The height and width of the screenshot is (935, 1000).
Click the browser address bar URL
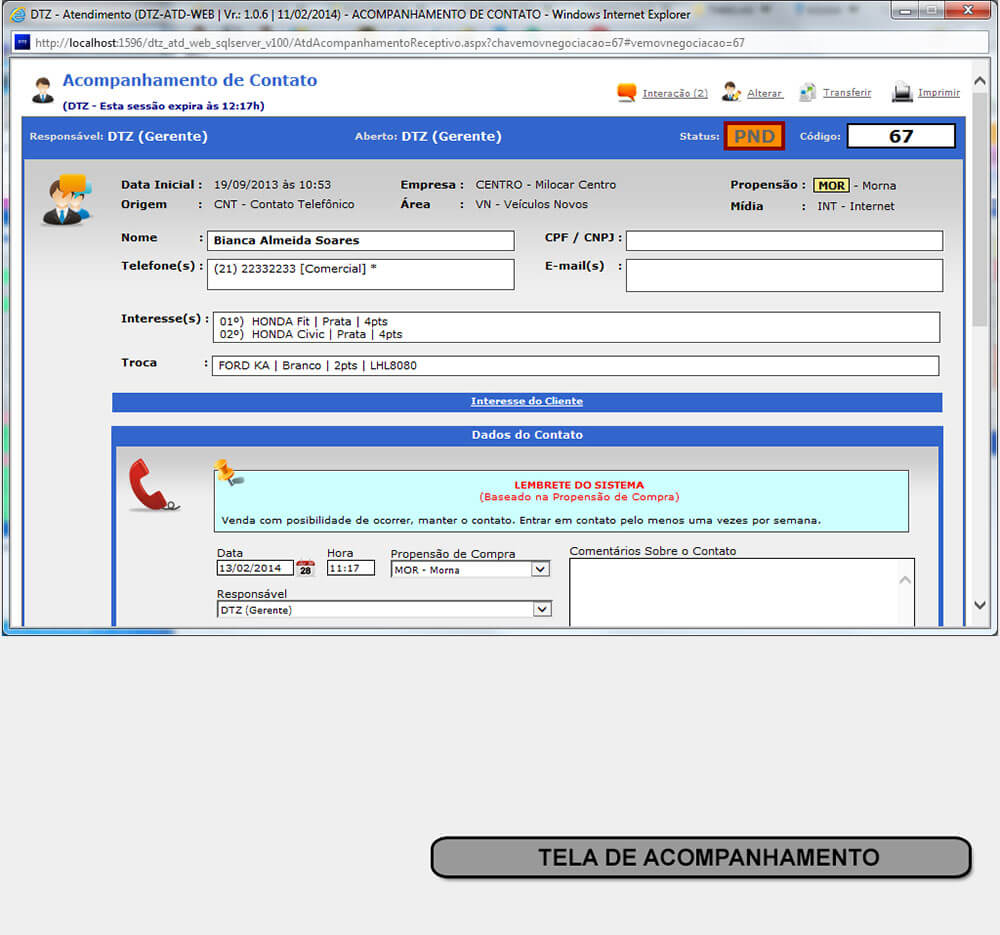tap(390, 43)
